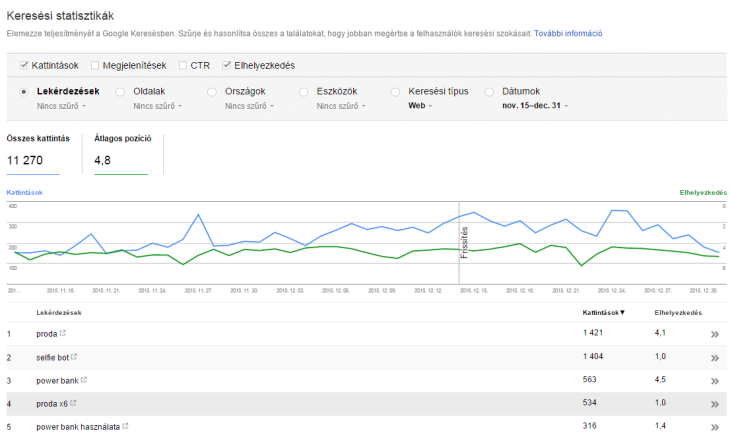Viewport: 730px width, 437px height.
Task: Open Nincs szűrő dropdown under Országok
Action: (250, 106)
